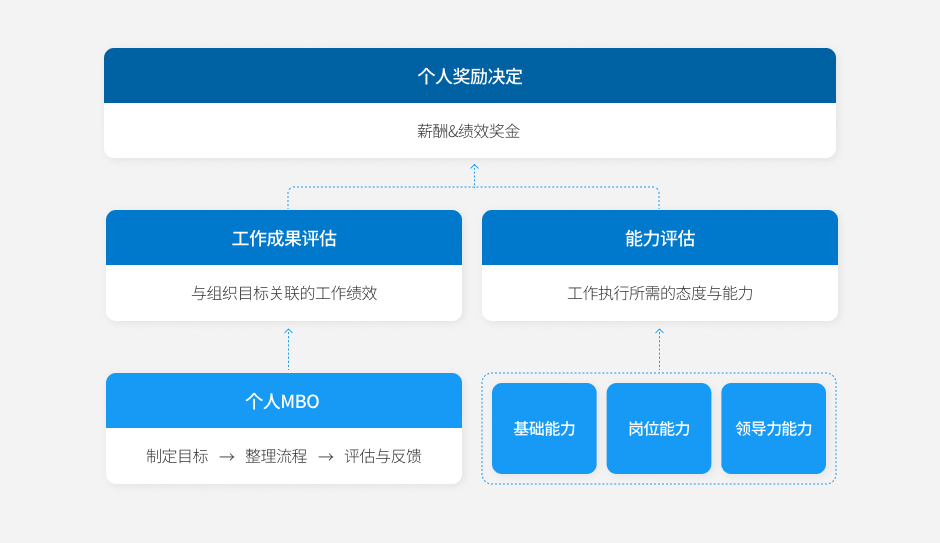Screen dimensions: 940x543
Task: Select the 整理流程 step
Action: click(276, 456)
